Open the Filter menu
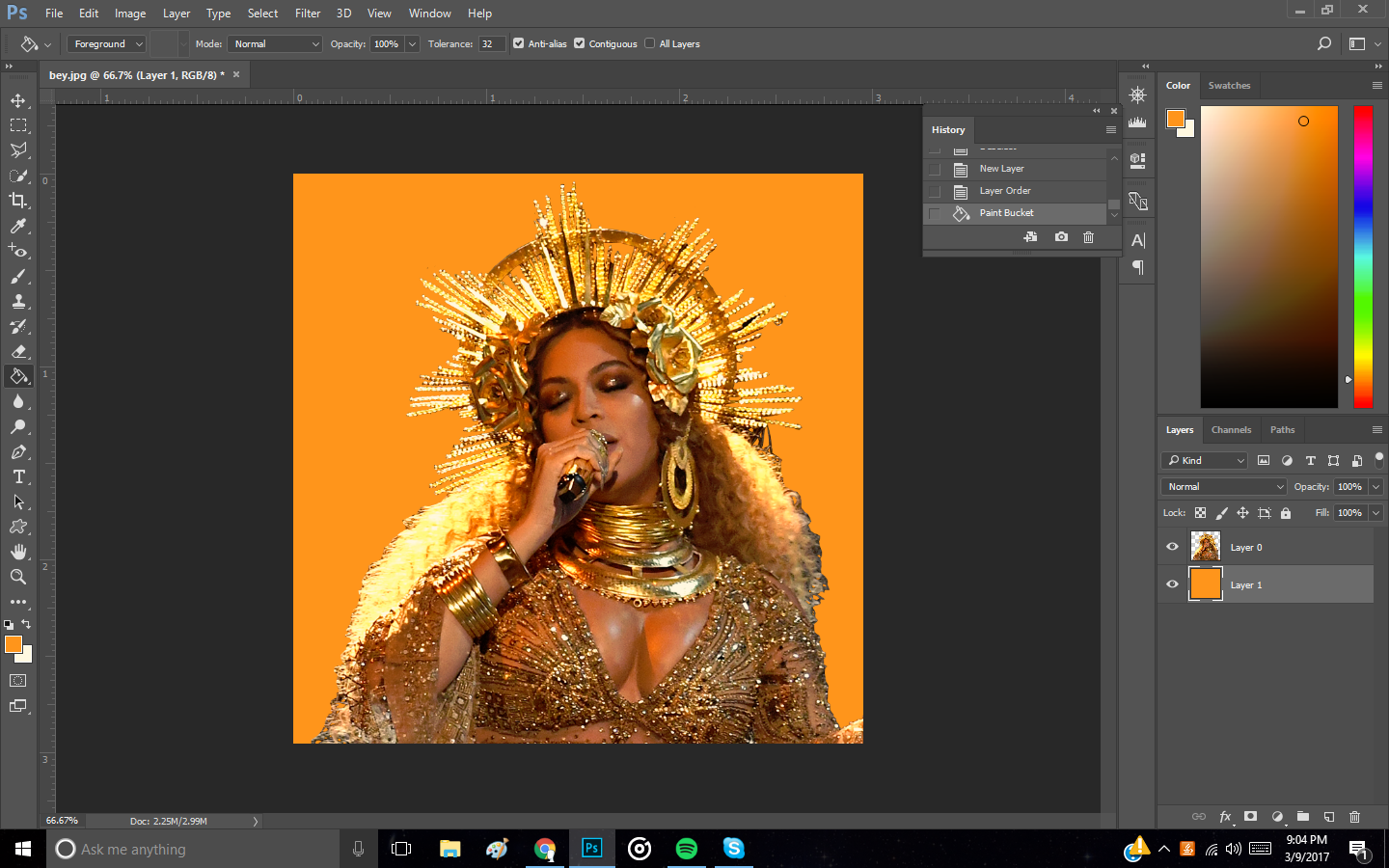This screenshot has height=868, width=1389. tap(308, 14)
